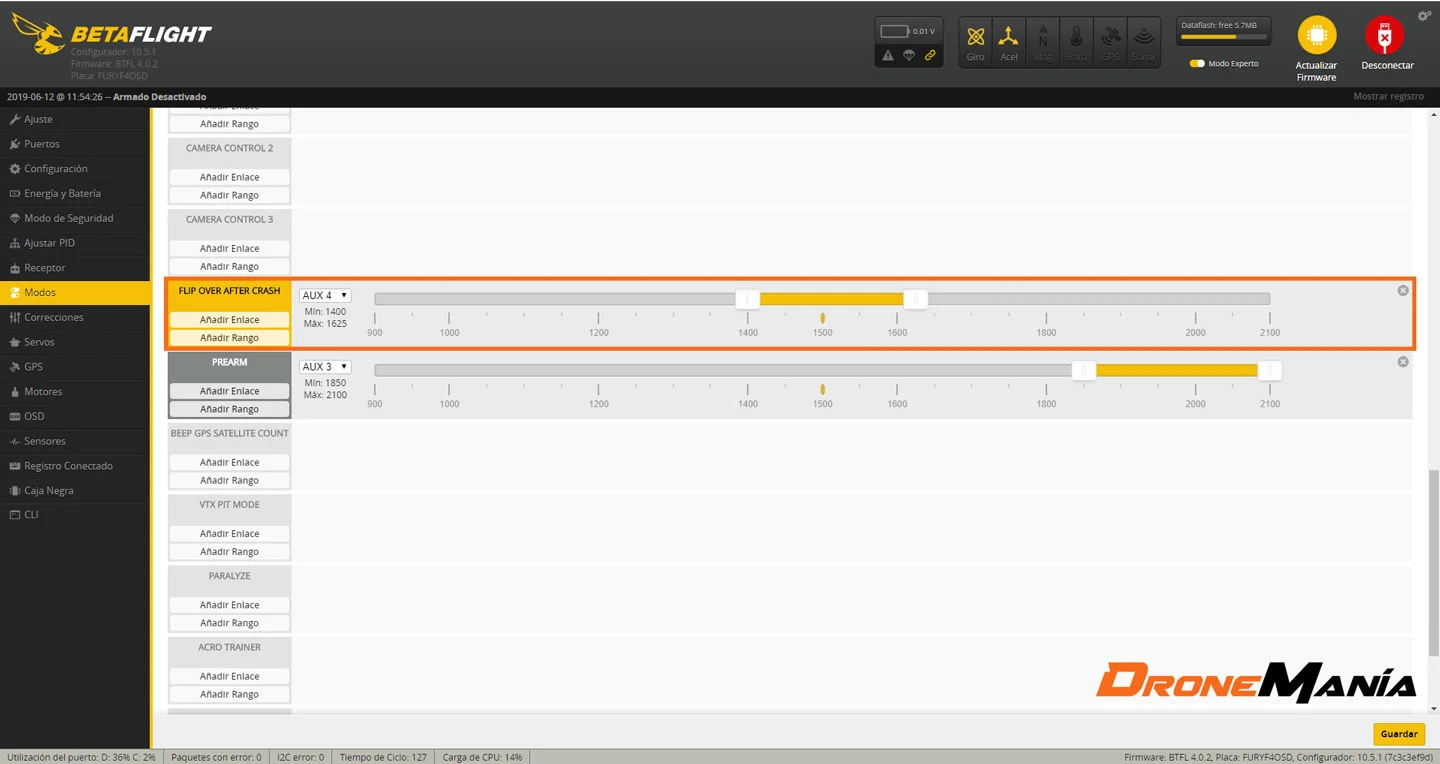Click the Sonar sensor icon
Image resolution: width=1440 pixels, height=764 pixels.
click(1144, 40)
